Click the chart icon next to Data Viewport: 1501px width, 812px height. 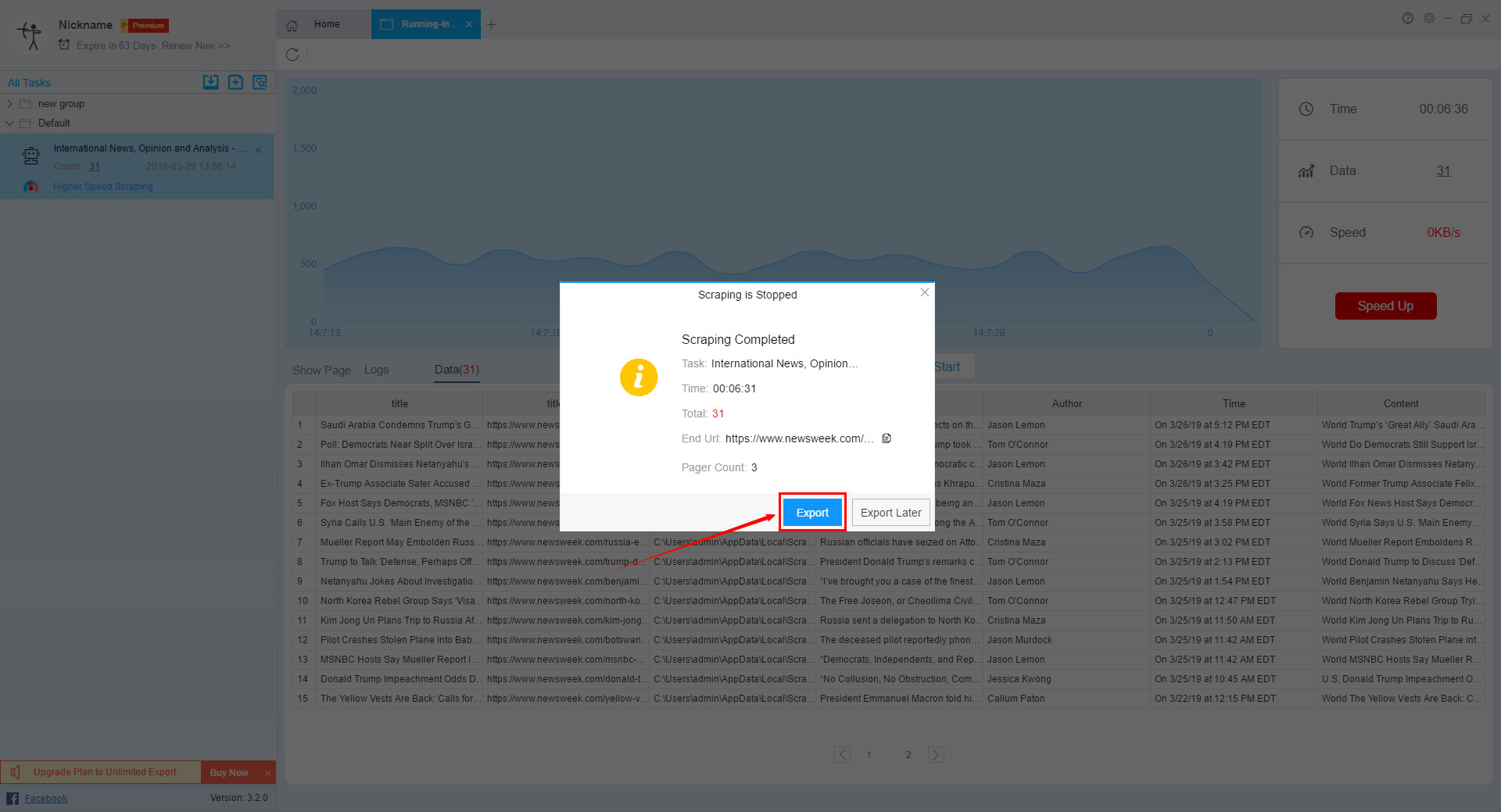1306,171
